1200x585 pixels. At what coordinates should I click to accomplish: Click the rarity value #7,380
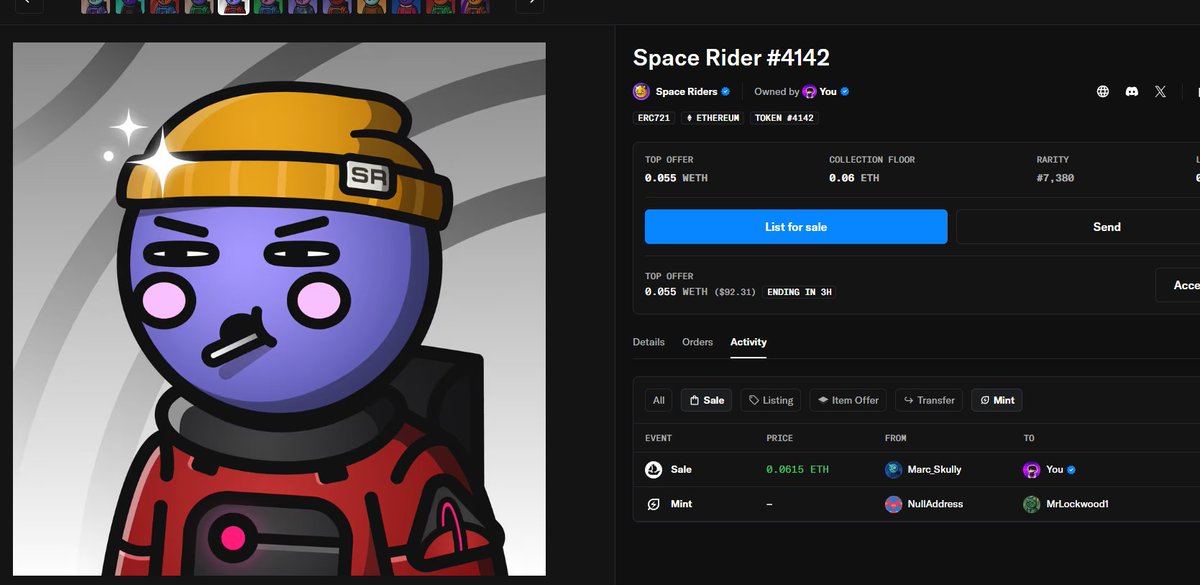tap(1055, 178)
